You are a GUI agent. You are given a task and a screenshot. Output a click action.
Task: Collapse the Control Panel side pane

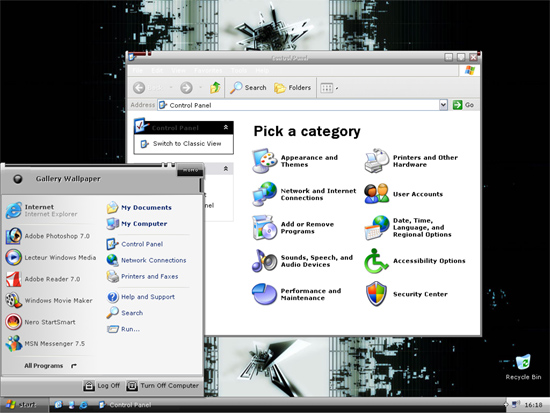point(226,127)
